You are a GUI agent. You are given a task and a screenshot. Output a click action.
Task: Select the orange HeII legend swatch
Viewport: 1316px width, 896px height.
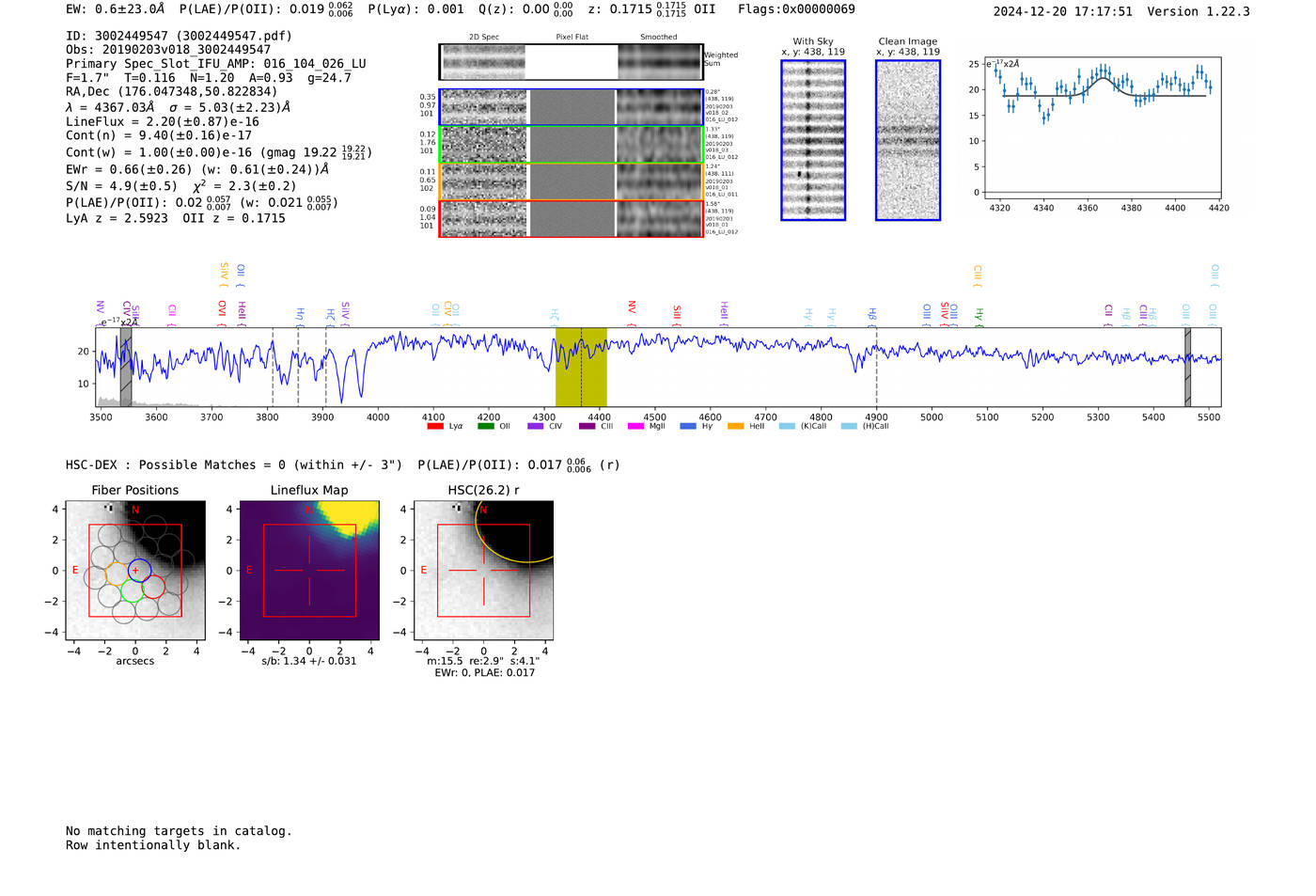coord(735,426)
